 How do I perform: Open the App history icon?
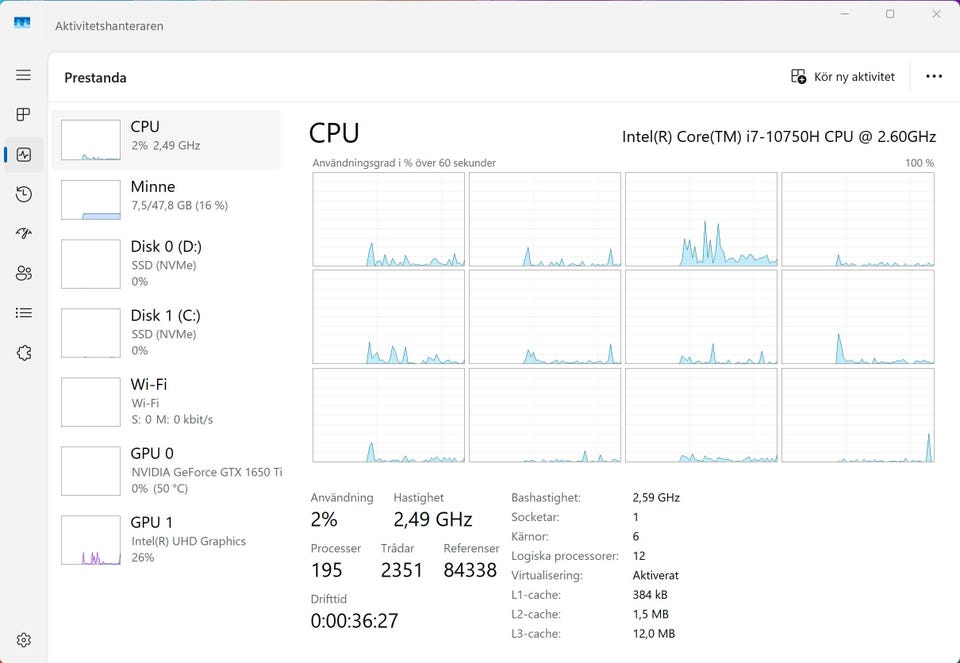pyautogui.click(x=23, y=194)
